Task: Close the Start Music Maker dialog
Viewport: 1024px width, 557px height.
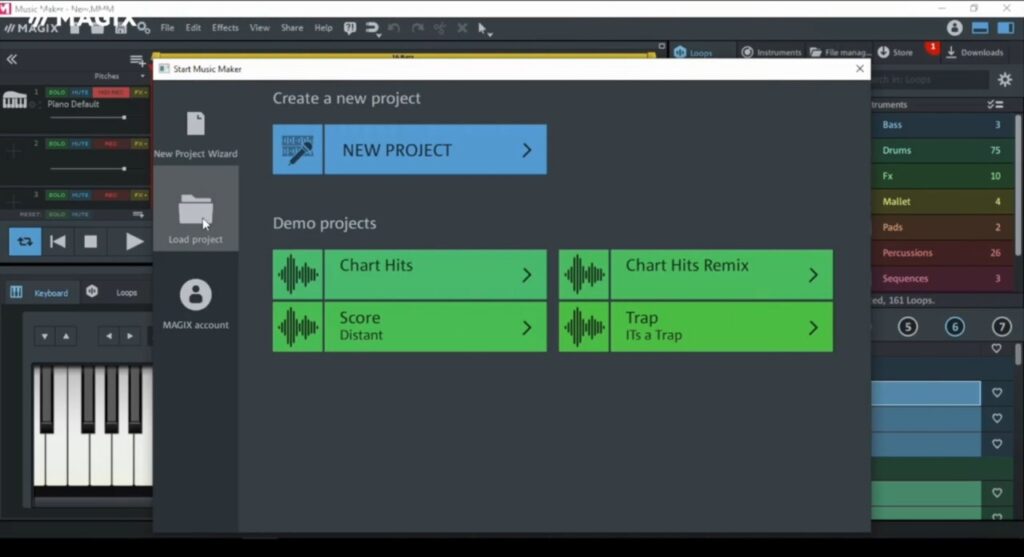Action: pos(859,69)
